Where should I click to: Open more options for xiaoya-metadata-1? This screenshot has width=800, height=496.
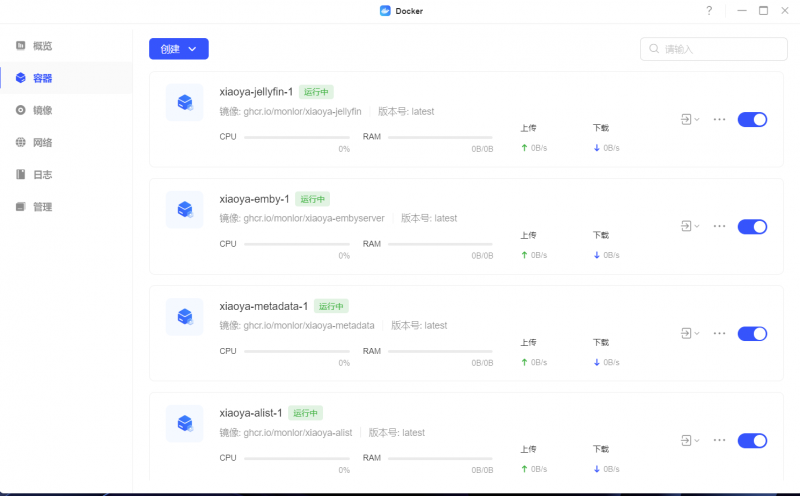coord(719,333)
